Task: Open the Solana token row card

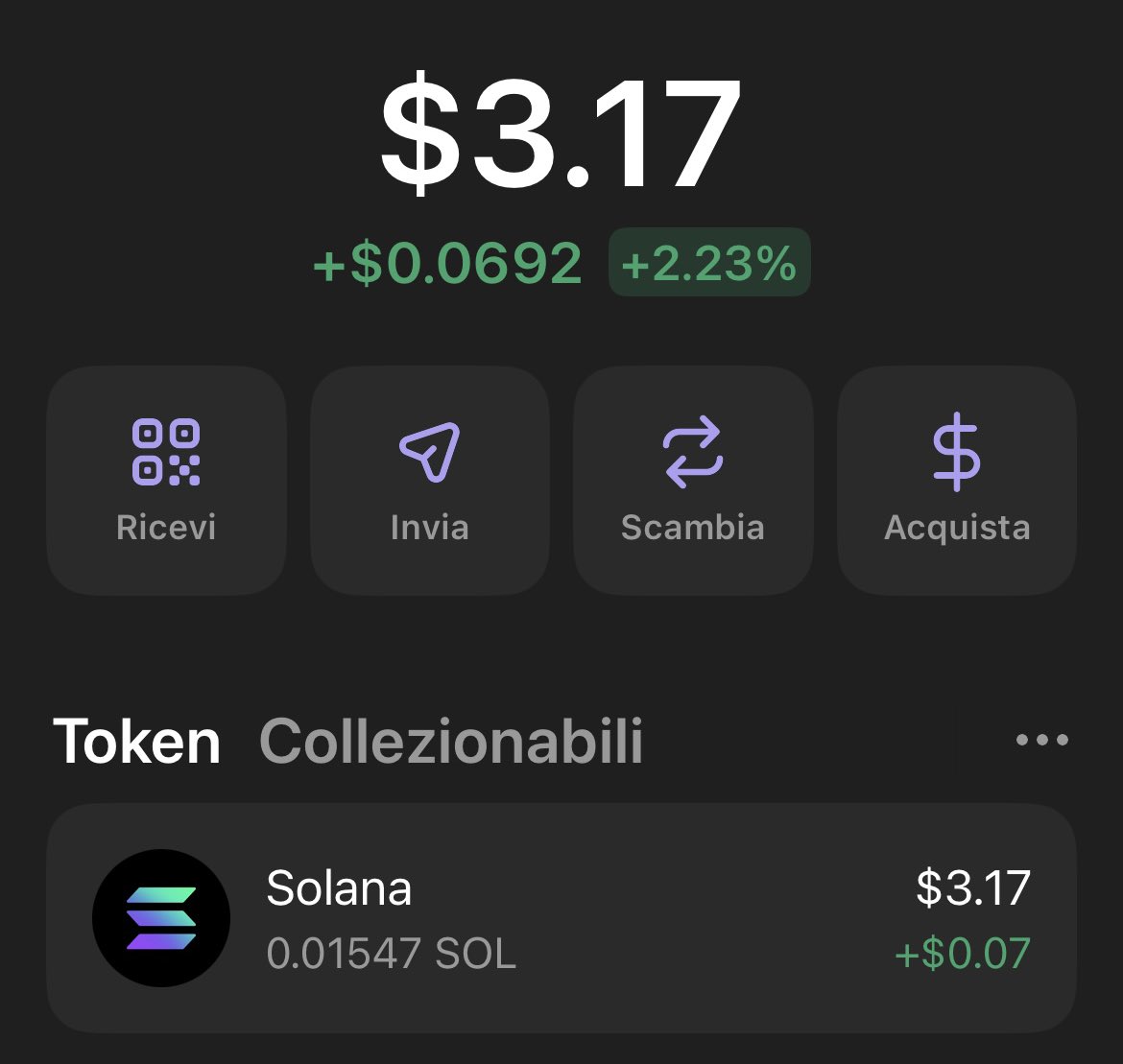Action: pyautogui.click(x=561, y=918)
